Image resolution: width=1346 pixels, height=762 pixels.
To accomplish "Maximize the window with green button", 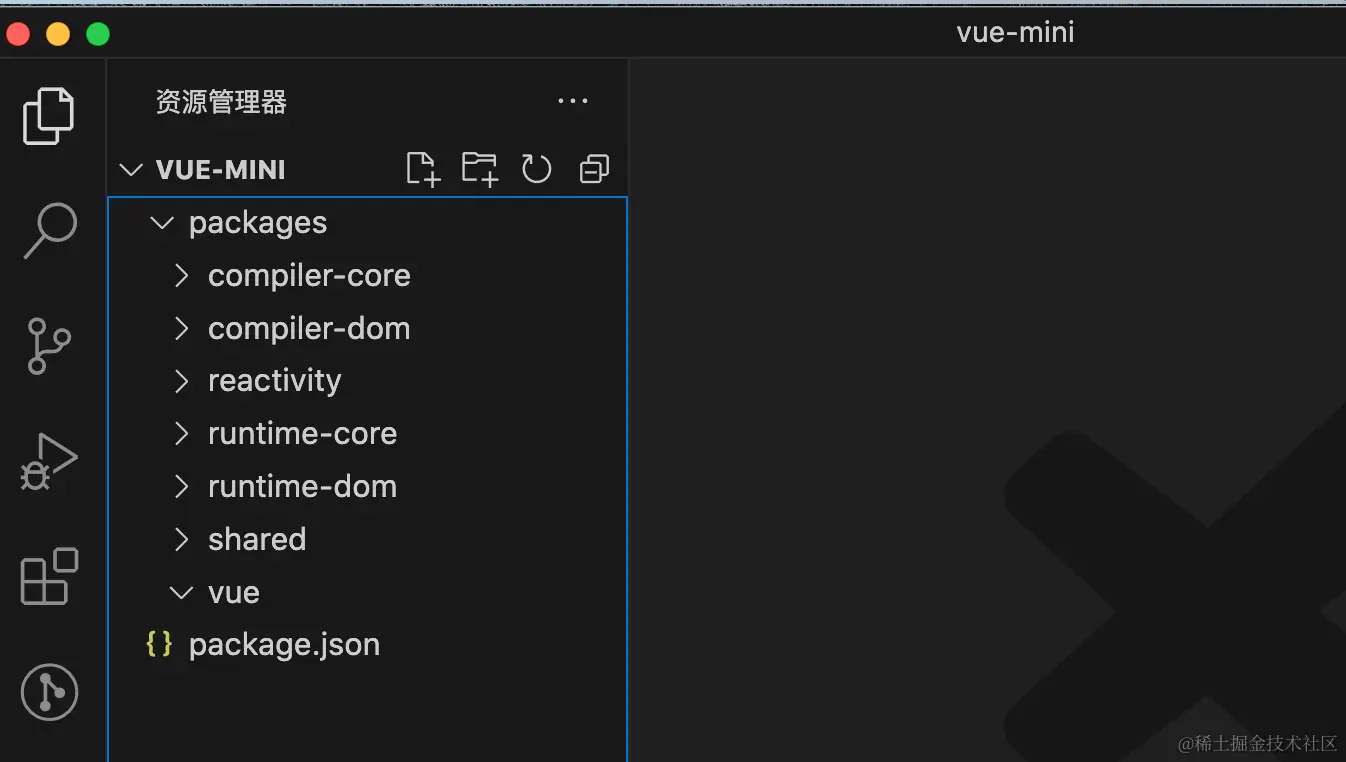I will 98,34.
